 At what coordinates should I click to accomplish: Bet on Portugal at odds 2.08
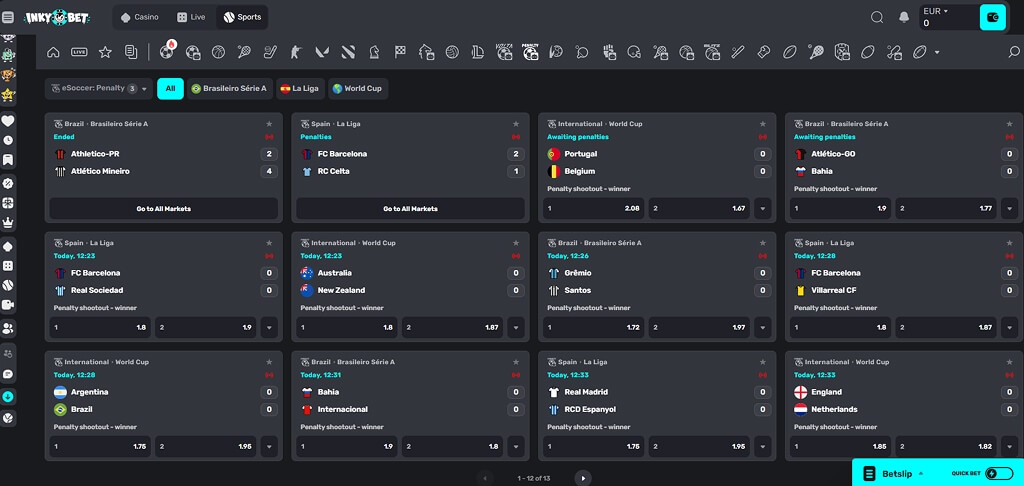pyautogui.click(x=594, y=208)
